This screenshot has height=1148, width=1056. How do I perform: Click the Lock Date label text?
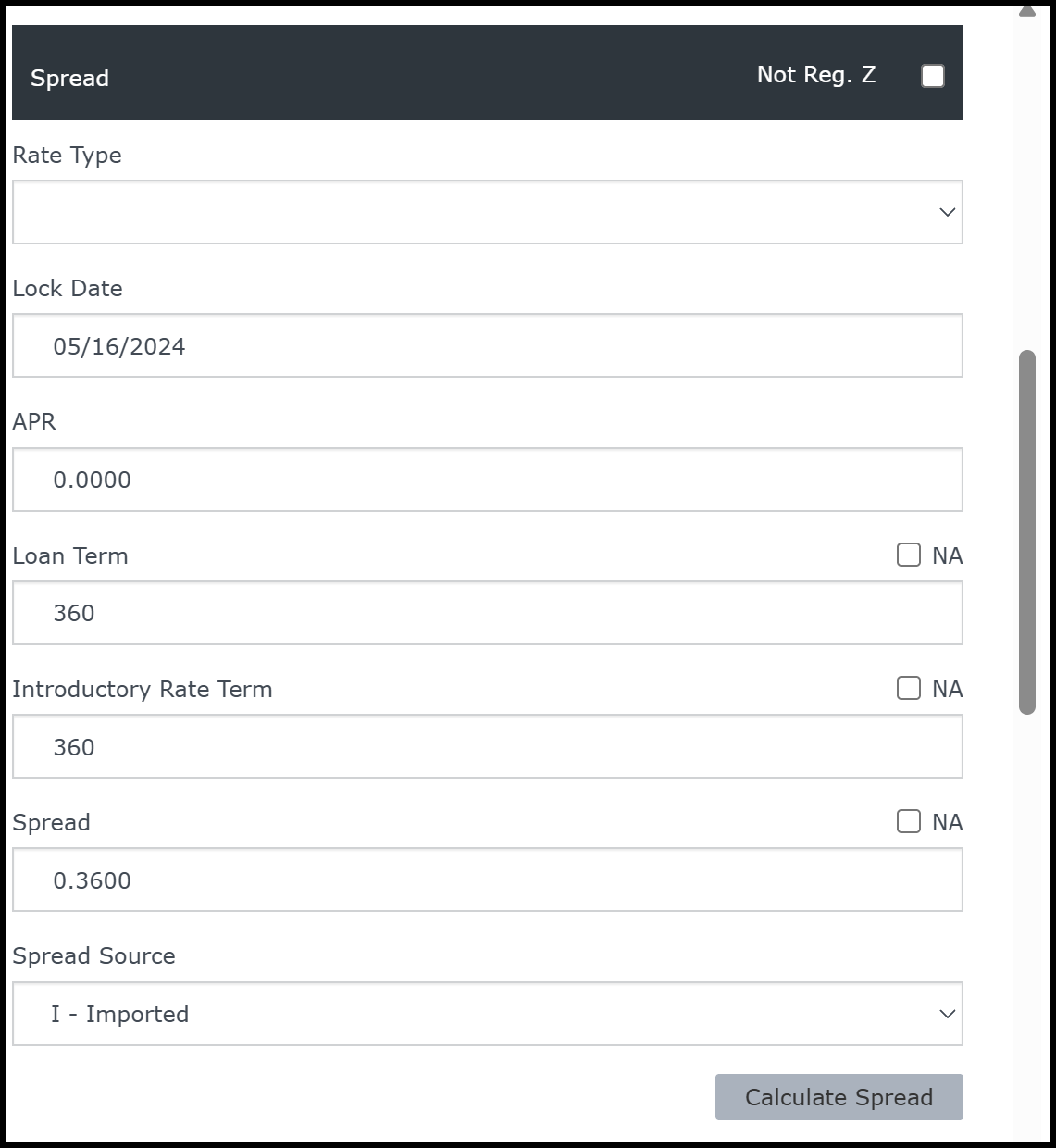point(67,288)
